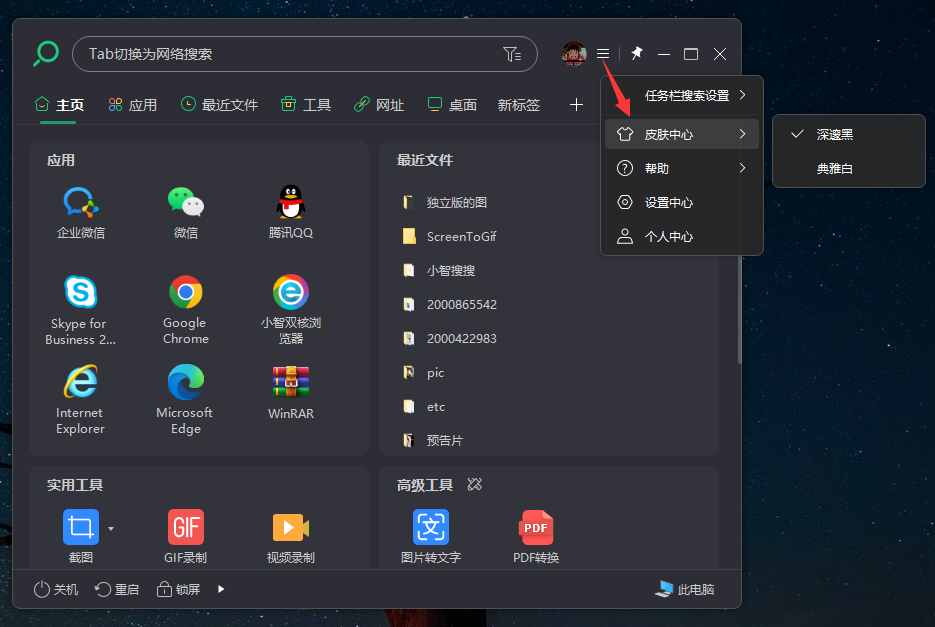The width and height of the screenshot is (935, 627).
Task: Open Google Chrome
Action: 185,310
